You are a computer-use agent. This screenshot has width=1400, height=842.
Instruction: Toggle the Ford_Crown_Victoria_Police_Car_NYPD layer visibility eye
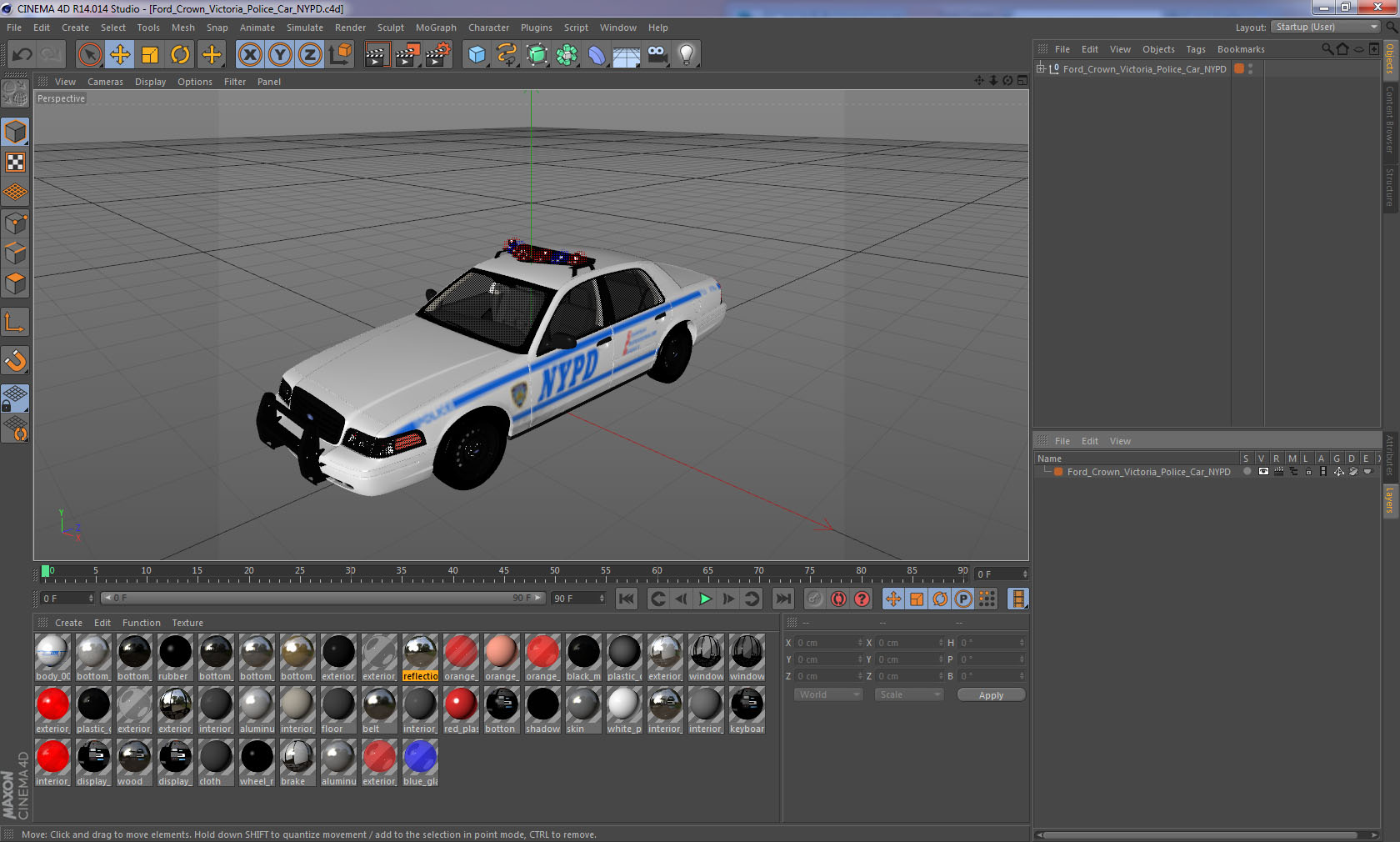coord(1263,472)
